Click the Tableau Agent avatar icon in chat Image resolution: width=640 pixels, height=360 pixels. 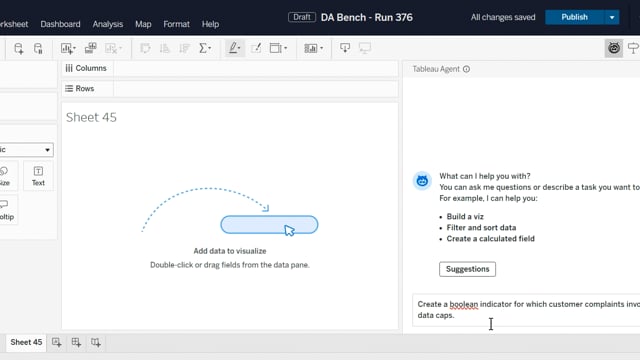pyautogui.click(x=422, y=180)
